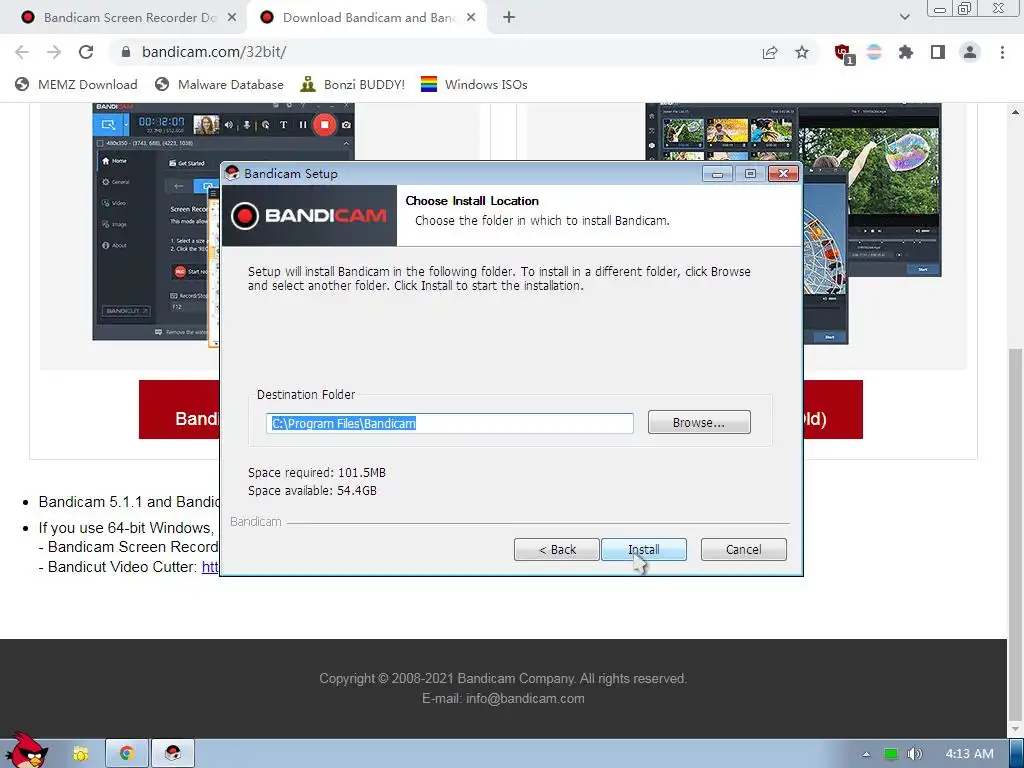Click the Destination Folder path field
The image size is (1024, 768).
coord(449,423)
